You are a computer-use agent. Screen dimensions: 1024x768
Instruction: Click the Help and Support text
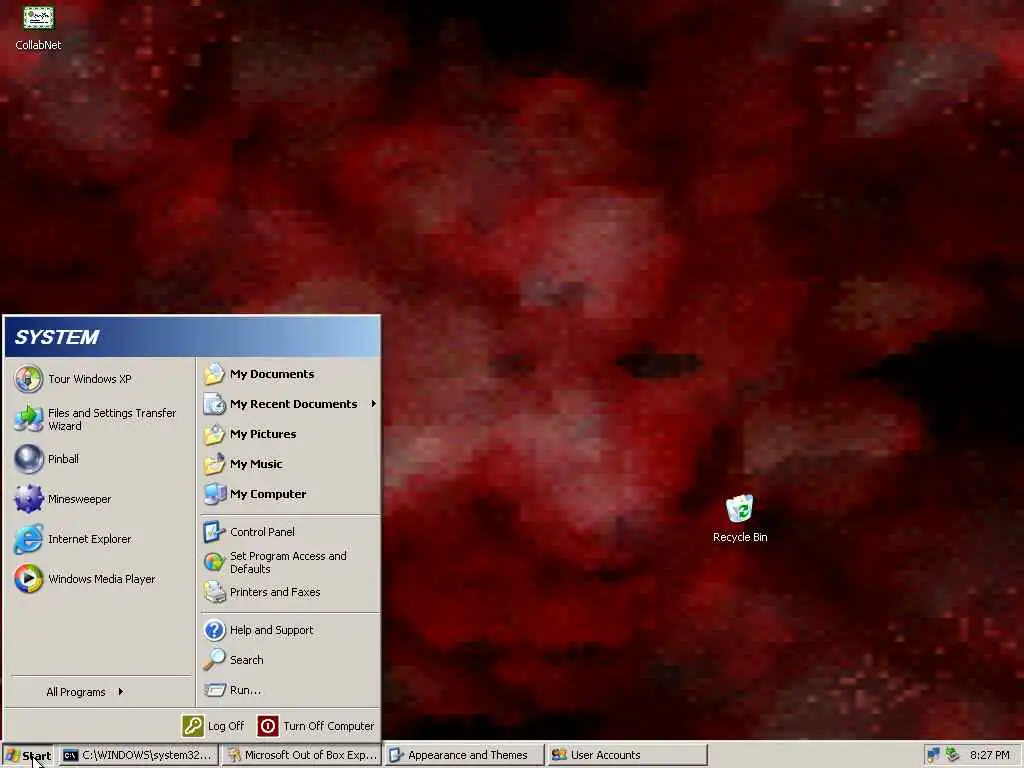coord(272,630)
